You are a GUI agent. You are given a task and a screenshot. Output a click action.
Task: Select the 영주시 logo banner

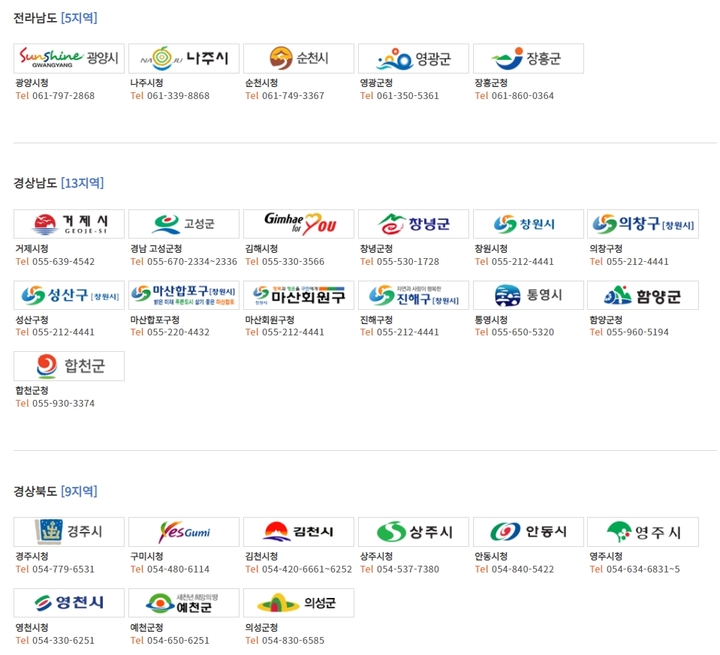pos(643,532)
